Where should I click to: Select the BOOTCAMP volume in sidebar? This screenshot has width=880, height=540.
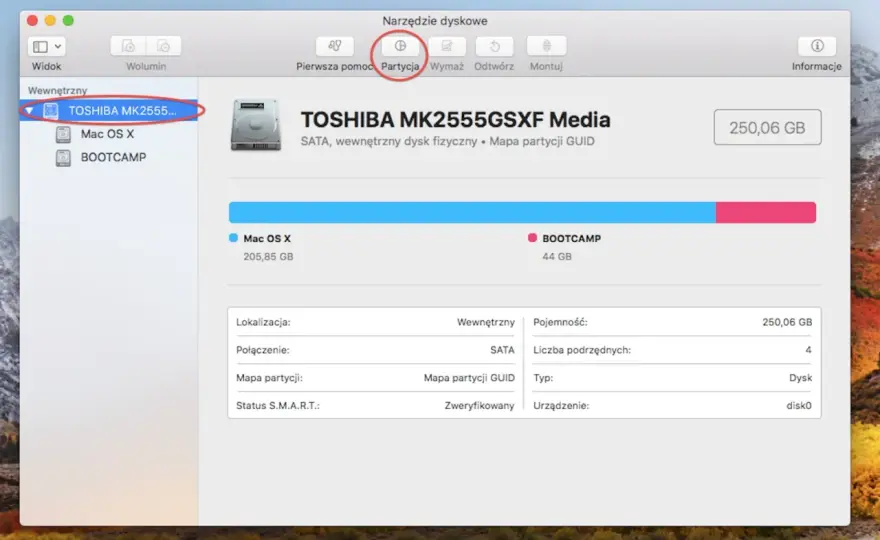113,158
